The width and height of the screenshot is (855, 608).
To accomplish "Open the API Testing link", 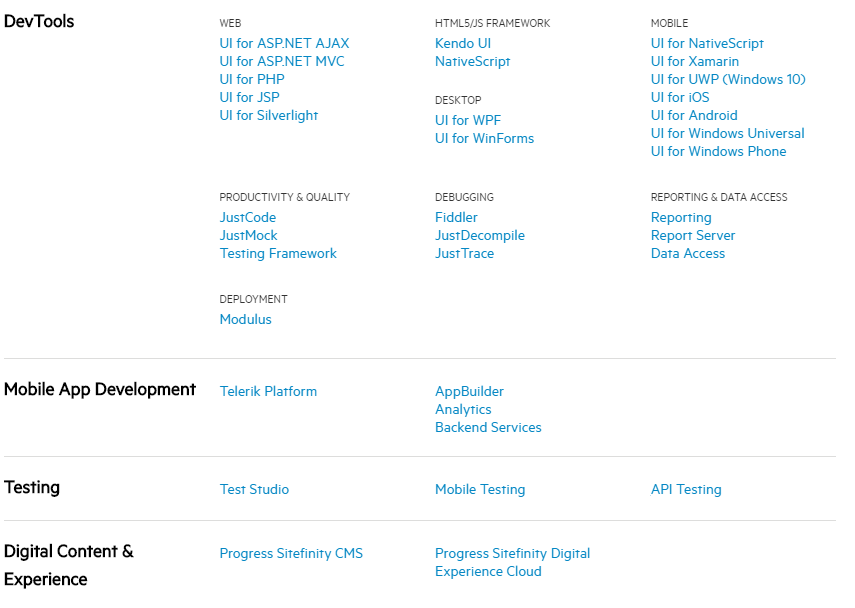I will point(686,490).
